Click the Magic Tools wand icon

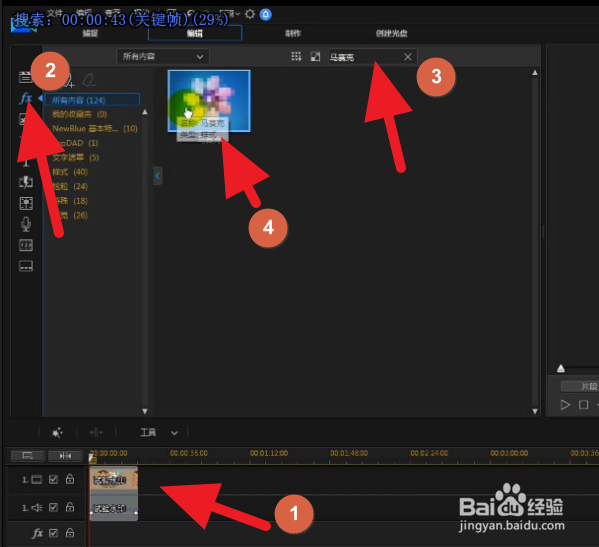point(57,433)
